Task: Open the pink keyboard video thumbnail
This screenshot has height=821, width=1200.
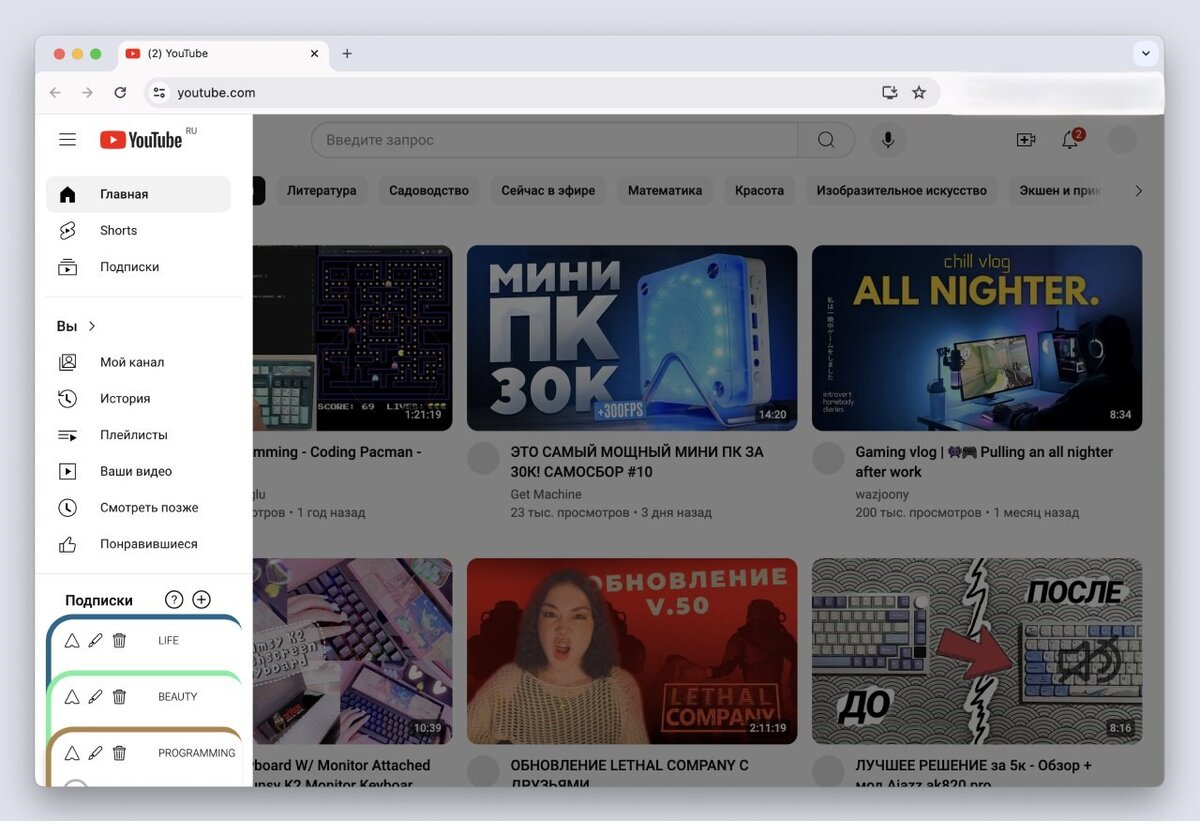Action: click(352, 651)
